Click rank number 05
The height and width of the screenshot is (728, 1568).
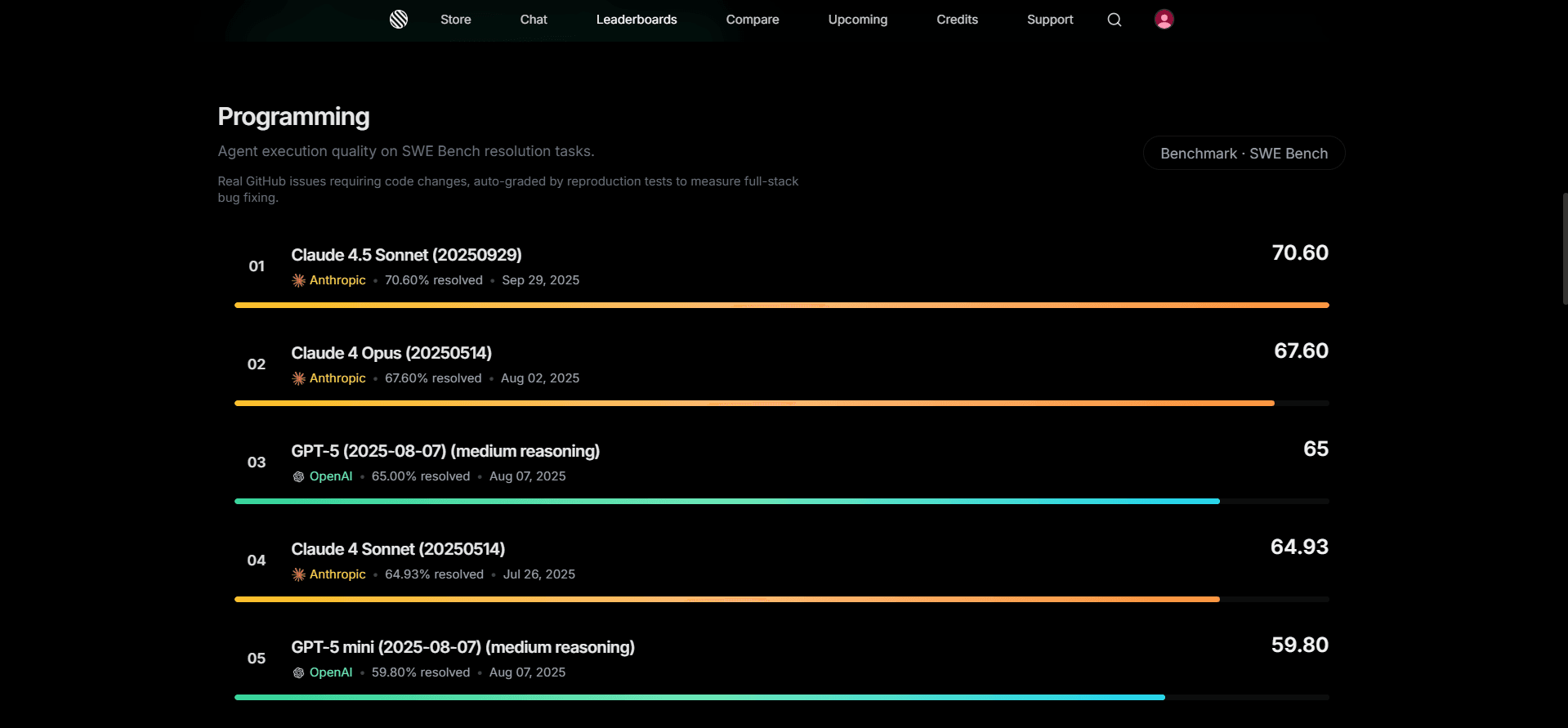pyautogui.click(x=257, y=659)
